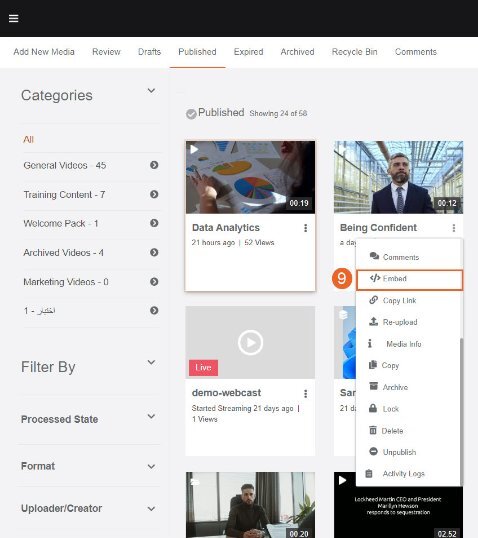The width and height of the screenshot is (478, 538).
Task: Click arrow icon beside Welcome Pack
Action: coord(154,223)
